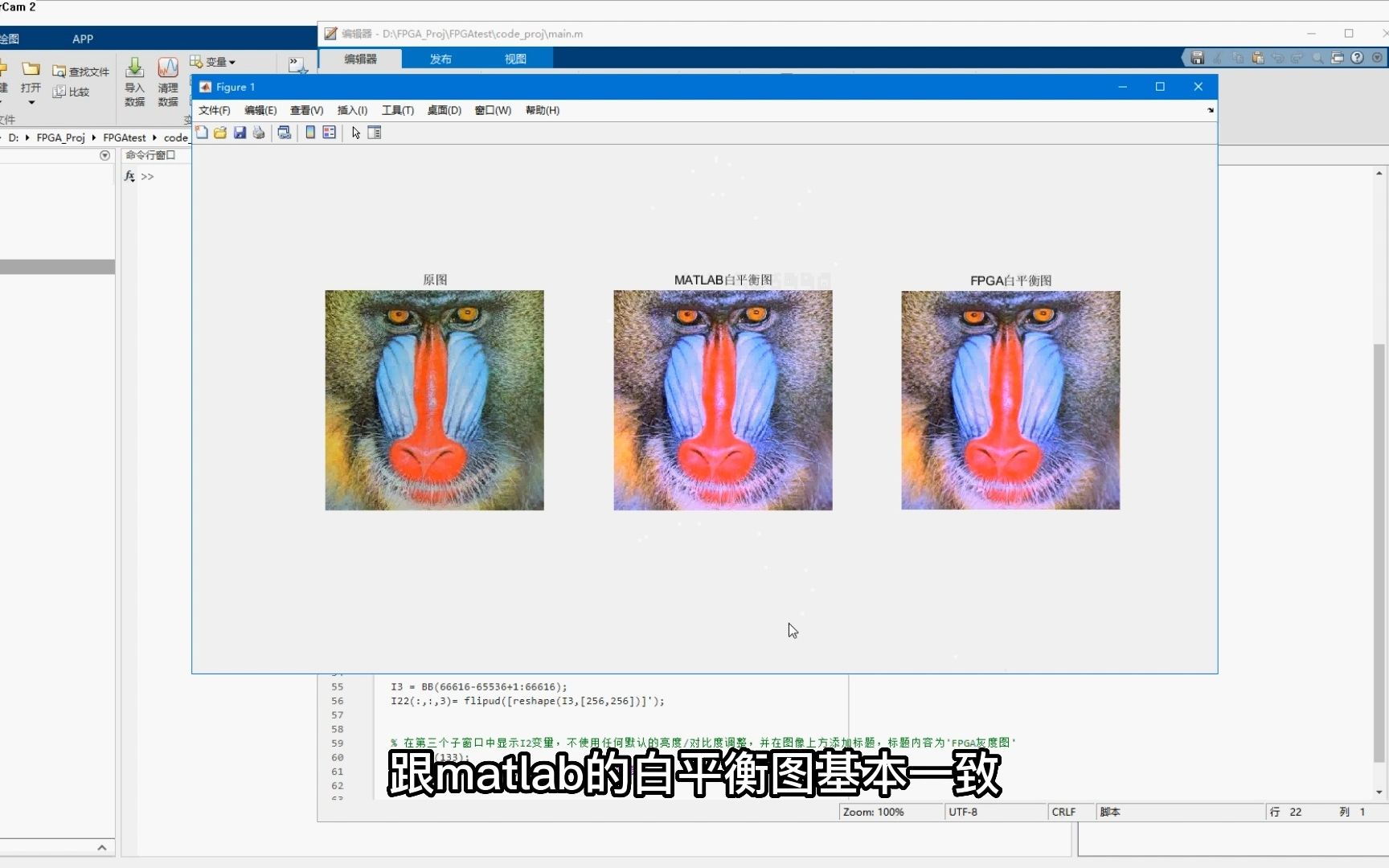
Task: Print the figure from Figure 1 toolbar
Action: point(259,133)
